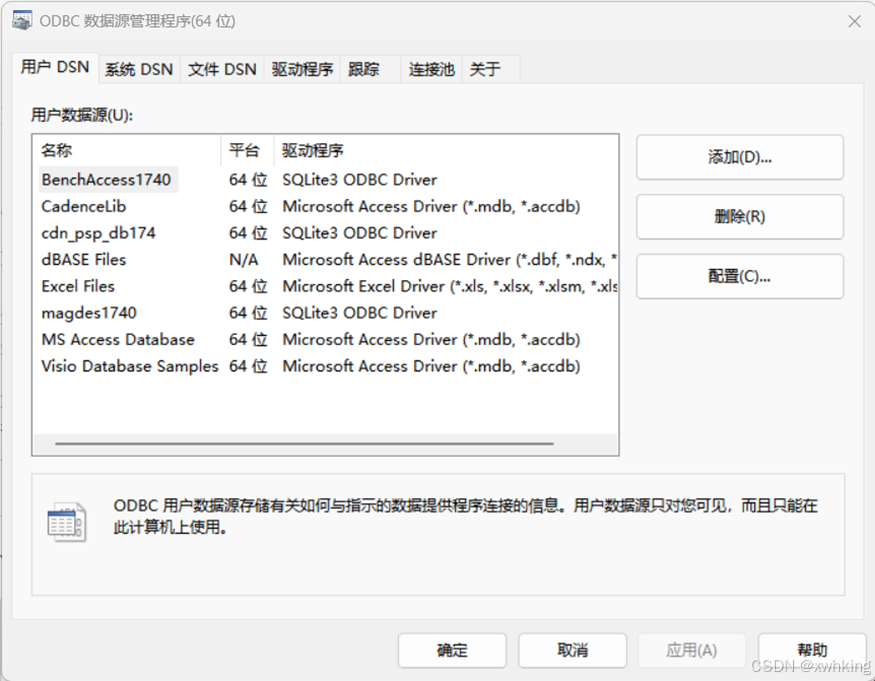875x681 pixels.
Task: Click Microsoft Excel Driver cell
Action: 450,286
